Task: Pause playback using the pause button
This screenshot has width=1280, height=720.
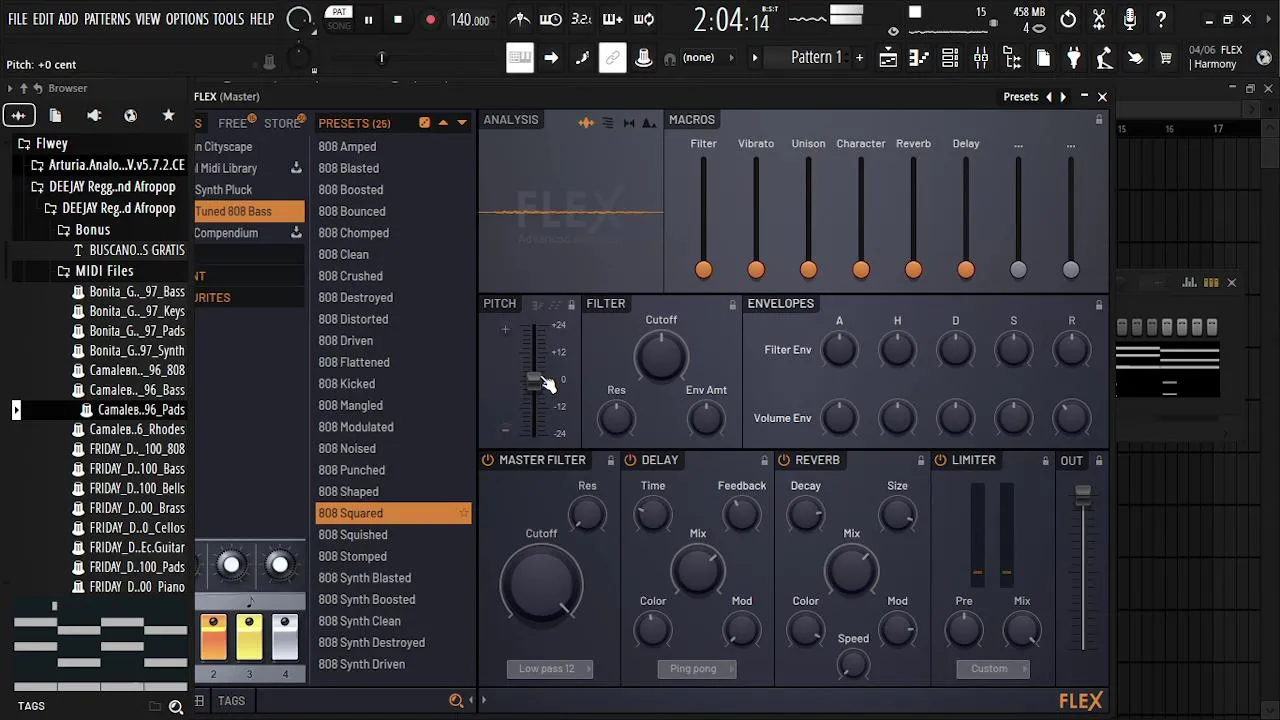Action: (x=368, y=20)
